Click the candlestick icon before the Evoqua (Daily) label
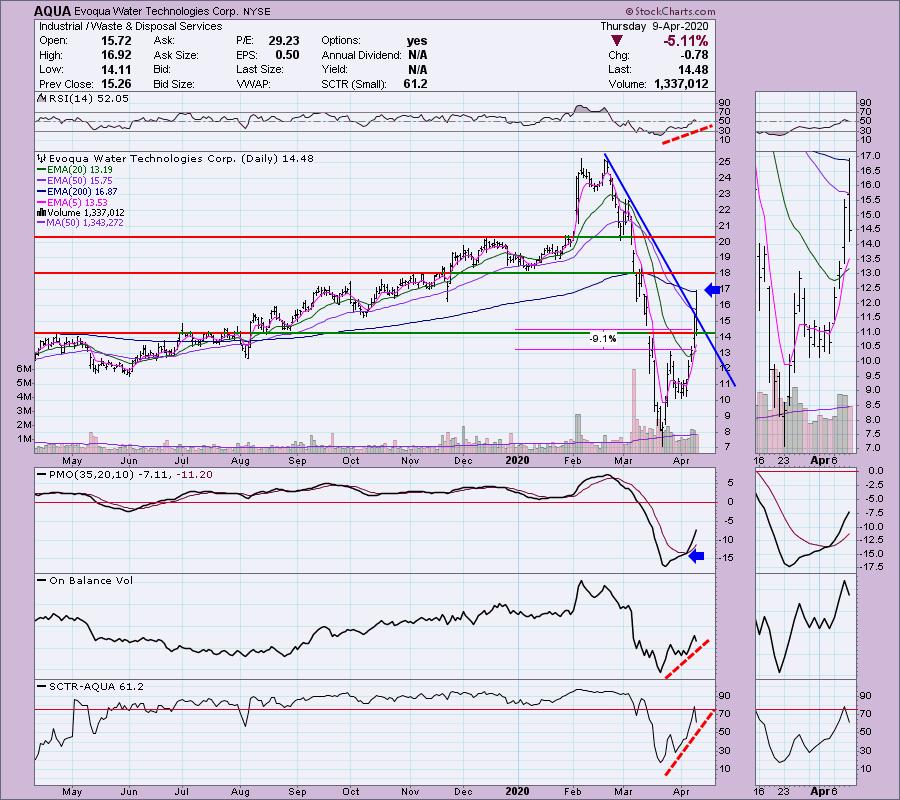Screen dimensions: 900x800 [x=42, y=158]
